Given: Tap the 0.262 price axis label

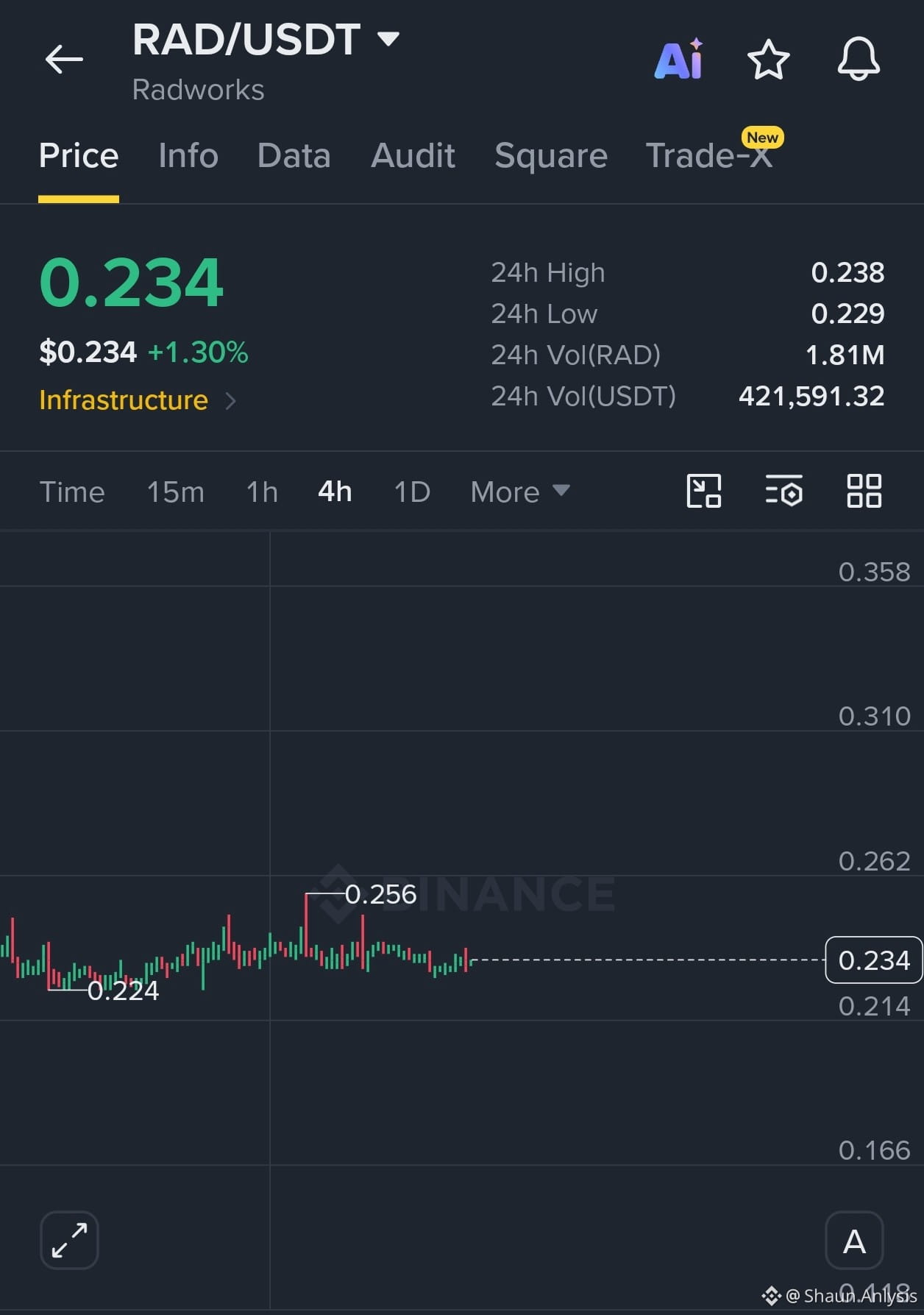Looking at the screenshot, I should pyautogui.click(x=874, y=861).
